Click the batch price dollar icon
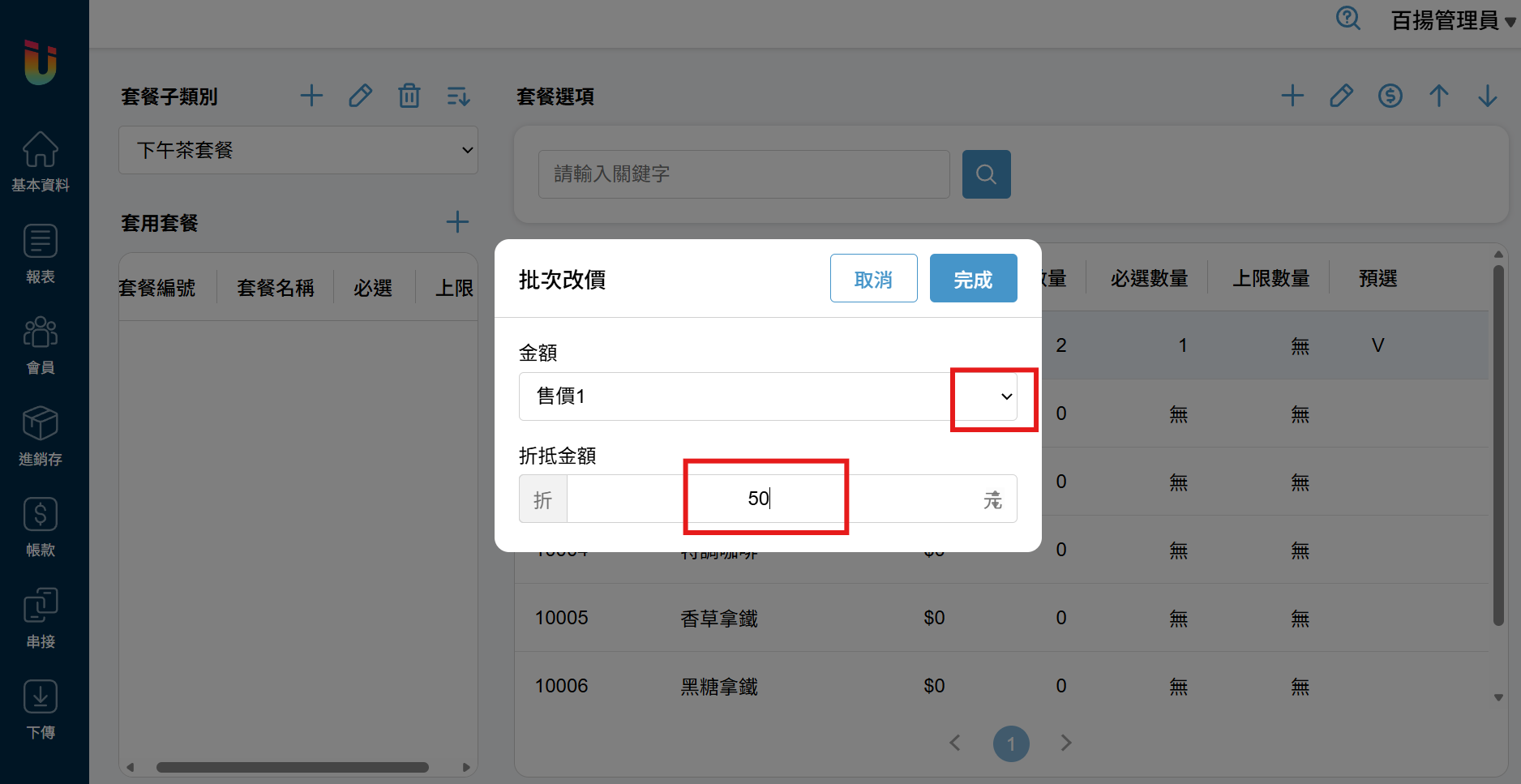 (x=1390, y=96)
